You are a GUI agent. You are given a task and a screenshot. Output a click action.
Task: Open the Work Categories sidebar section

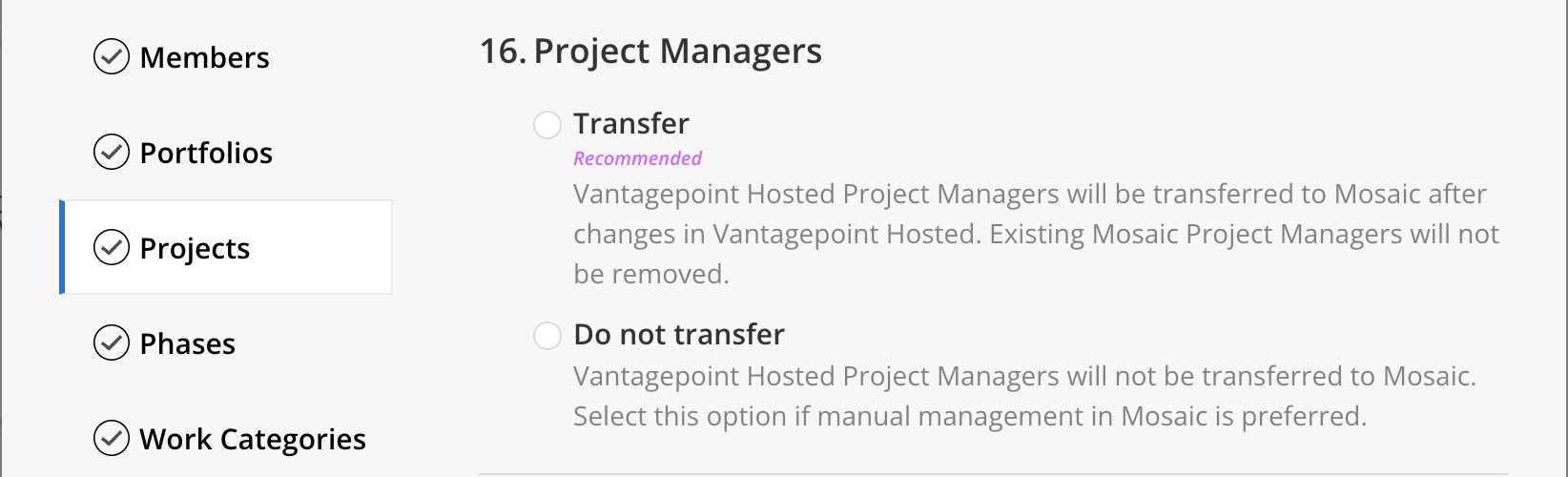click(253, 439)
